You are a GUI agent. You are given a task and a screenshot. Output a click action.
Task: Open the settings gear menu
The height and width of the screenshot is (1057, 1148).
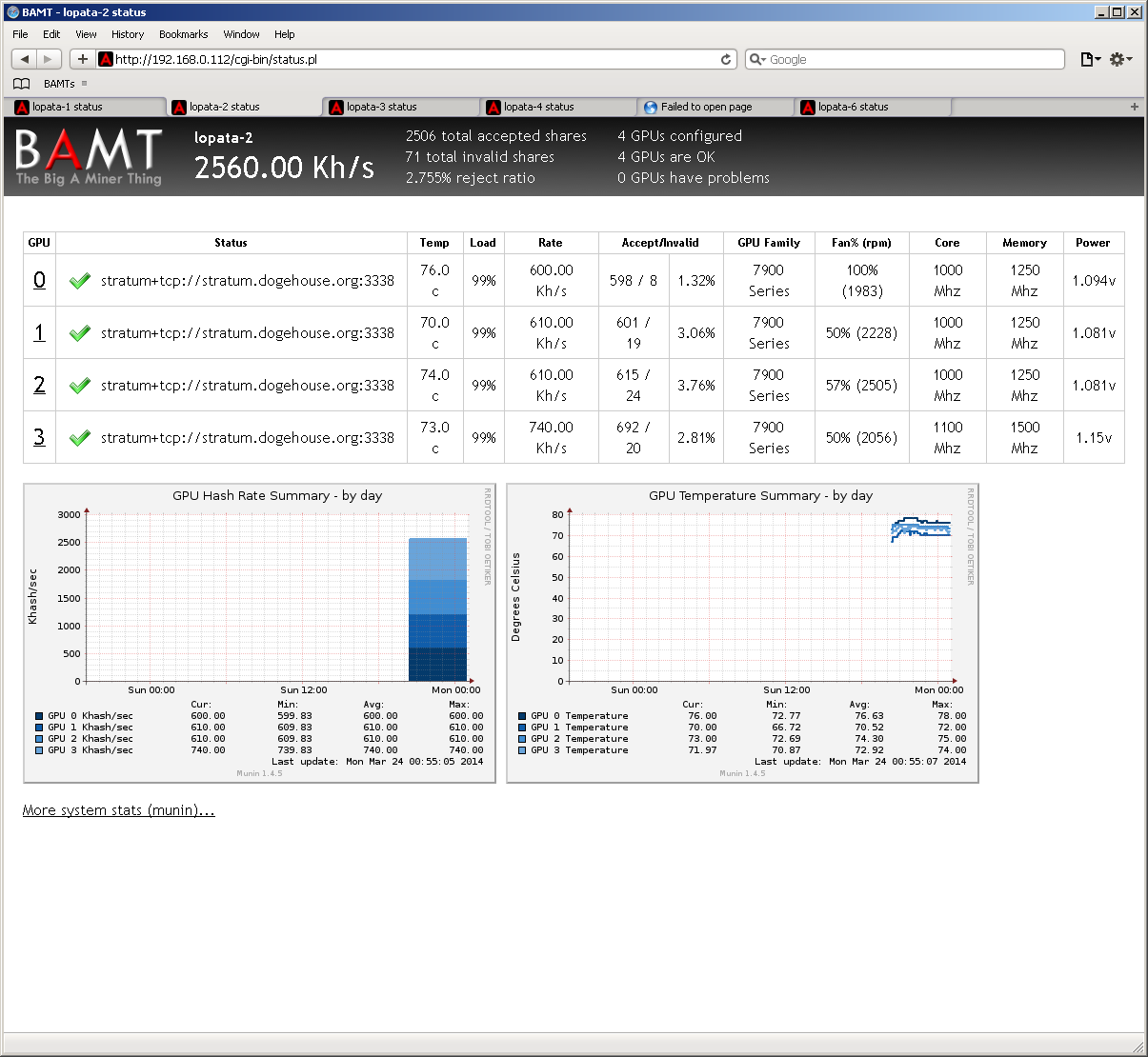pyautogui.click(x=1120, y=59)
